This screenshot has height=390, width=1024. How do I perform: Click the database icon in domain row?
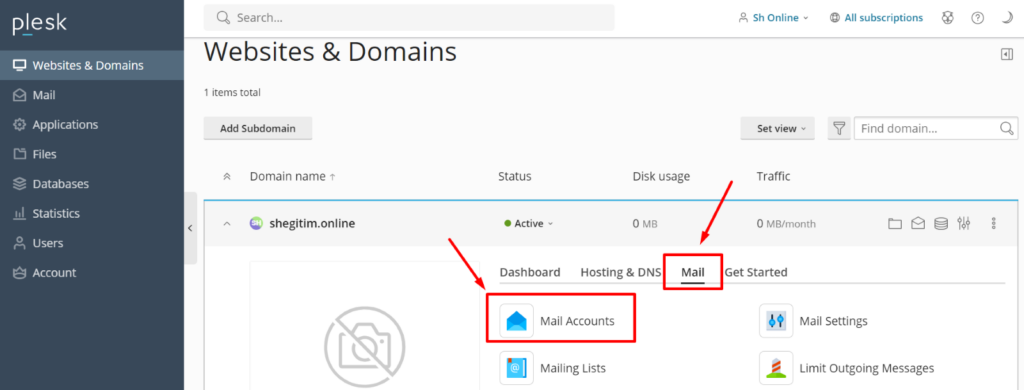(x=940, y=223)
